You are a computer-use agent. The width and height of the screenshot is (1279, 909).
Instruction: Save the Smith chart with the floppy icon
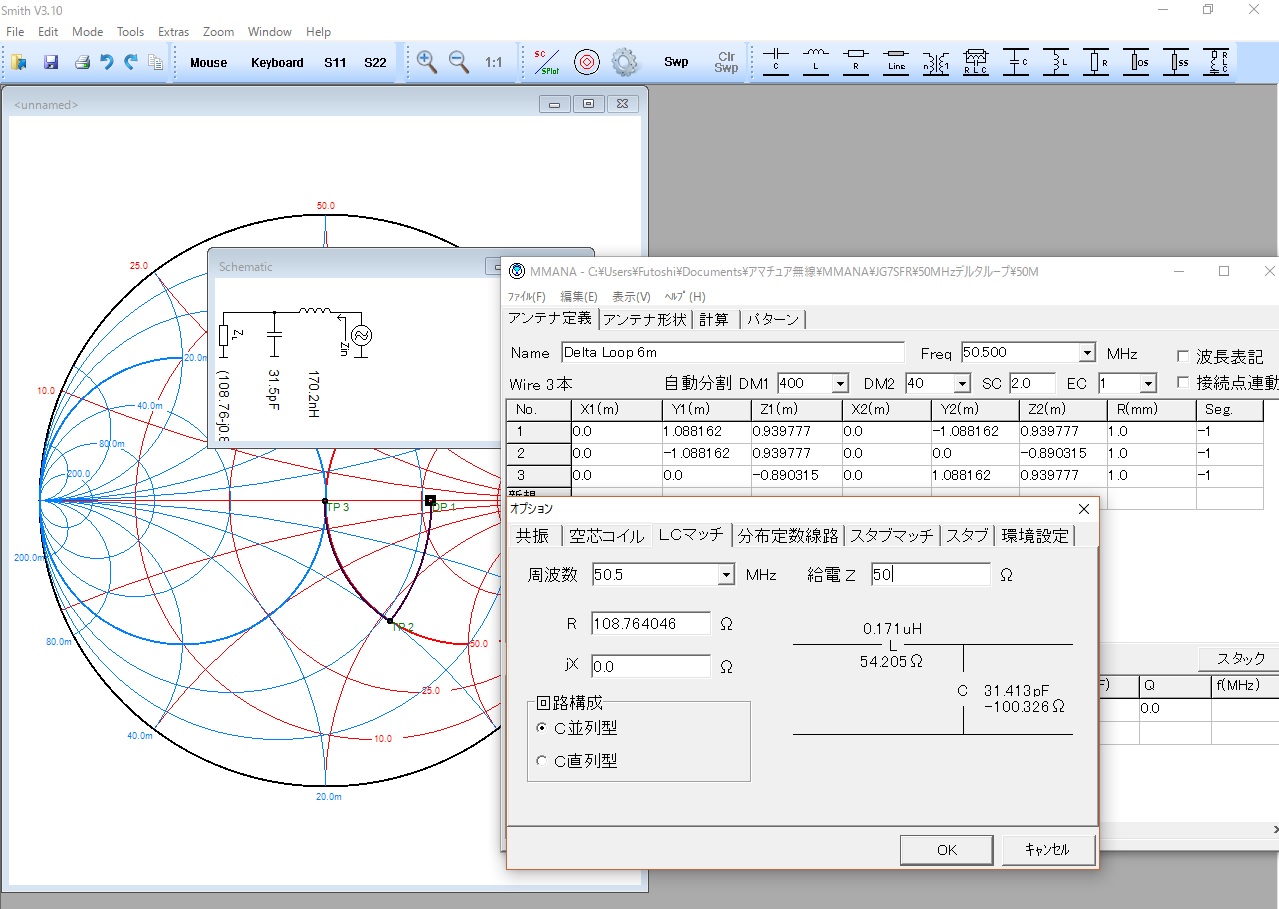(x=50, y=62)
